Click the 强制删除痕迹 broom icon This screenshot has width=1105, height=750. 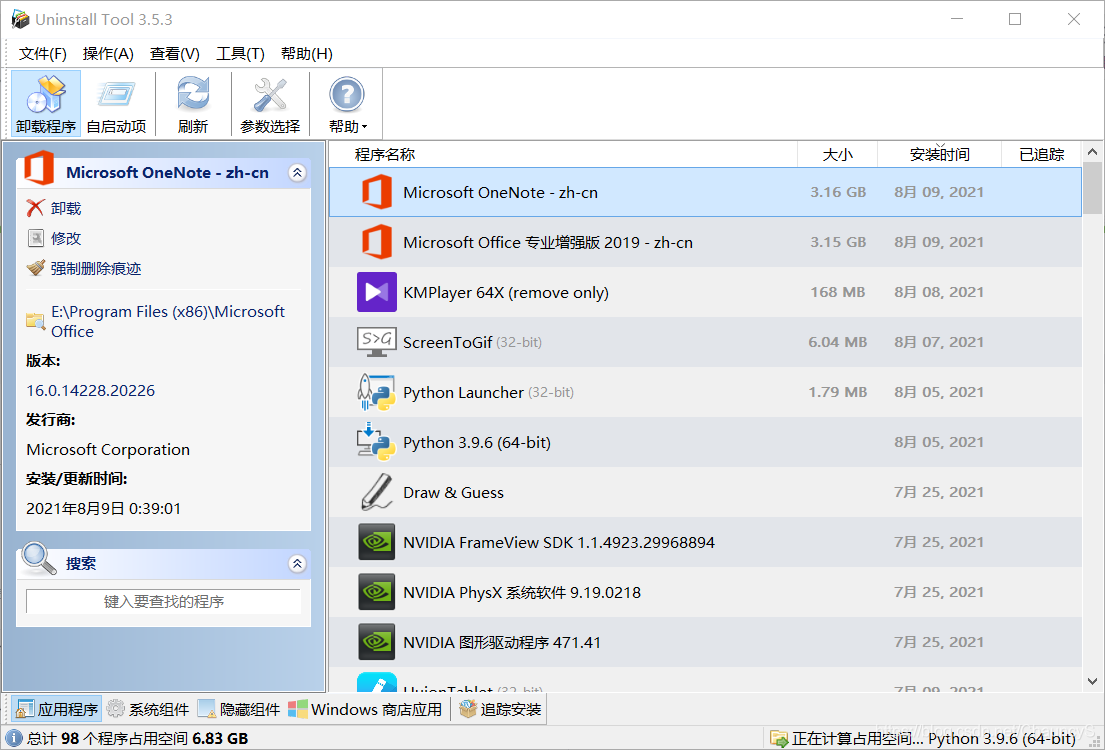[x=35, y=268]
